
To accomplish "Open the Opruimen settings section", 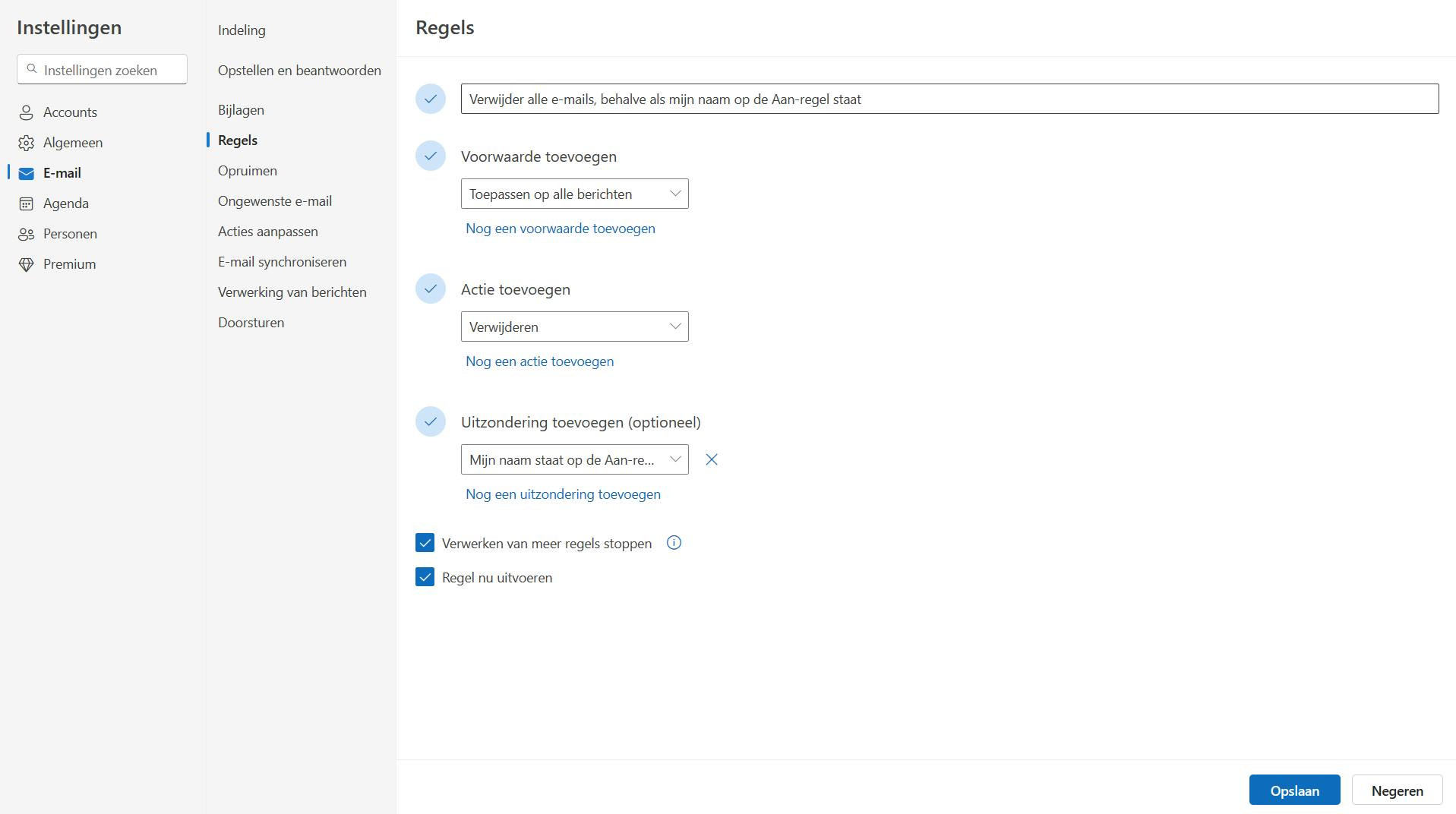I will pyautogui.click(x=248, y=171).
